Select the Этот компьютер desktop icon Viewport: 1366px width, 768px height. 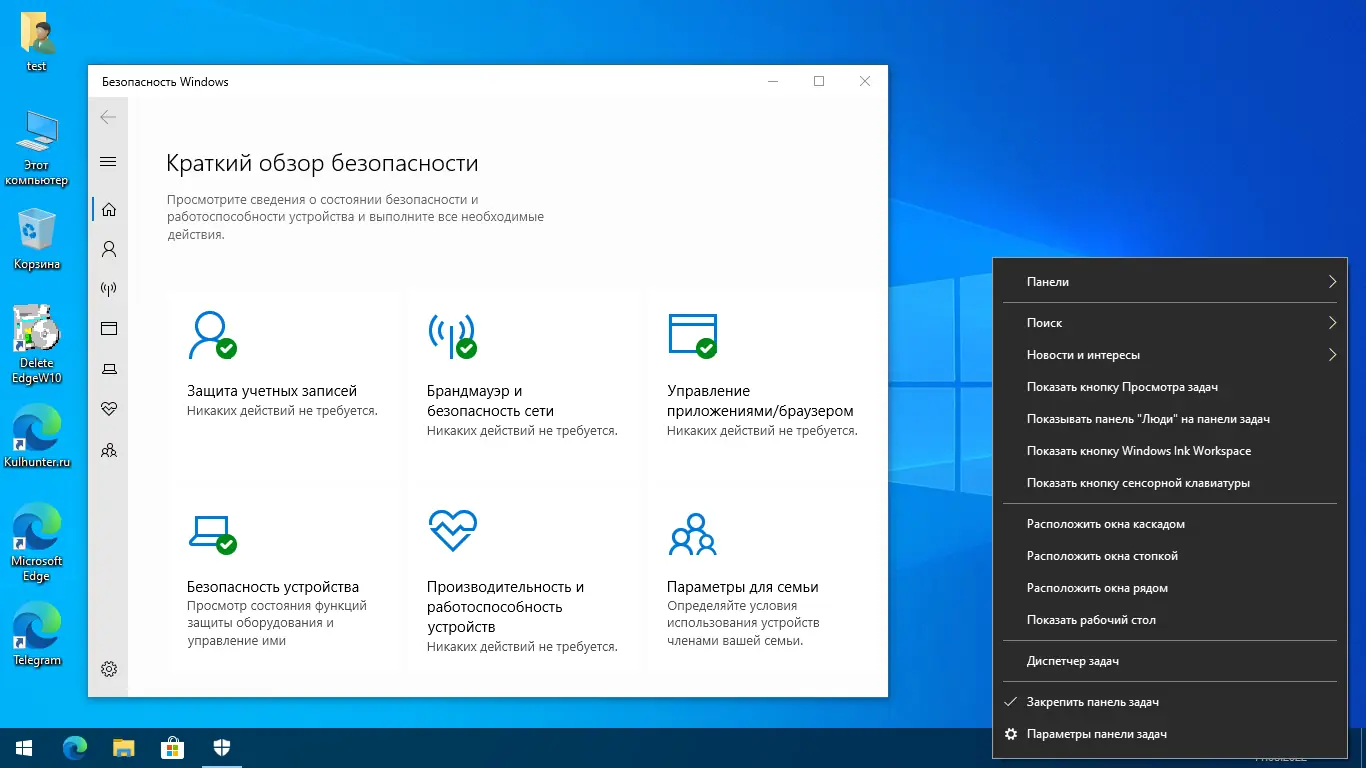(37, 148)
